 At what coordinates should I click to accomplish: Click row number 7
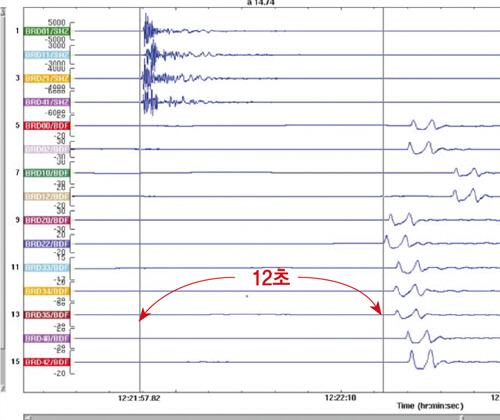tap(17, 173)
